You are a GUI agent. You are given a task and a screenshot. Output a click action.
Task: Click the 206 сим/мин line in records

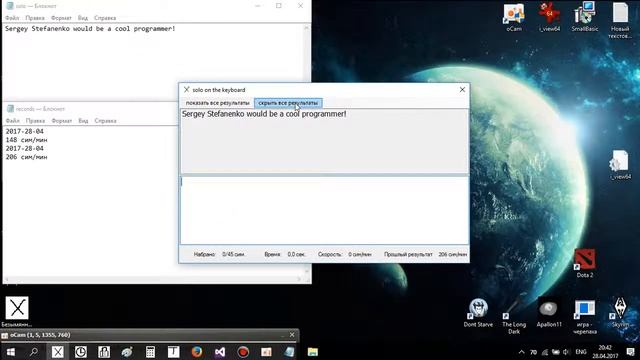click(x=27, y=157)
